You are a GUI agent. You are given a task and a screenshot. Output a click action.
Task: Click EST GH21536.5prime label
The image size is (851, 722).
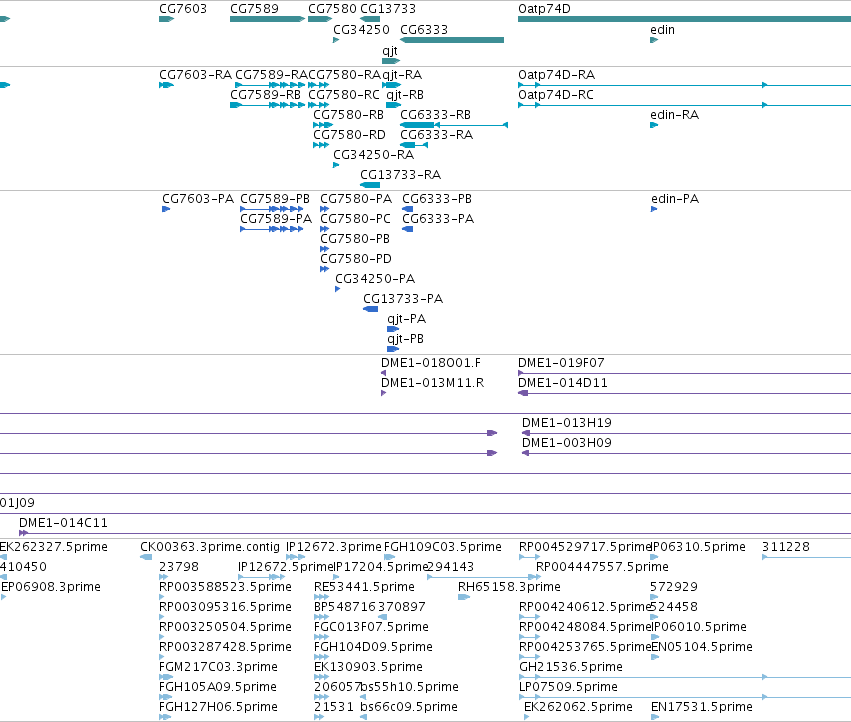[x=571, y=667]
